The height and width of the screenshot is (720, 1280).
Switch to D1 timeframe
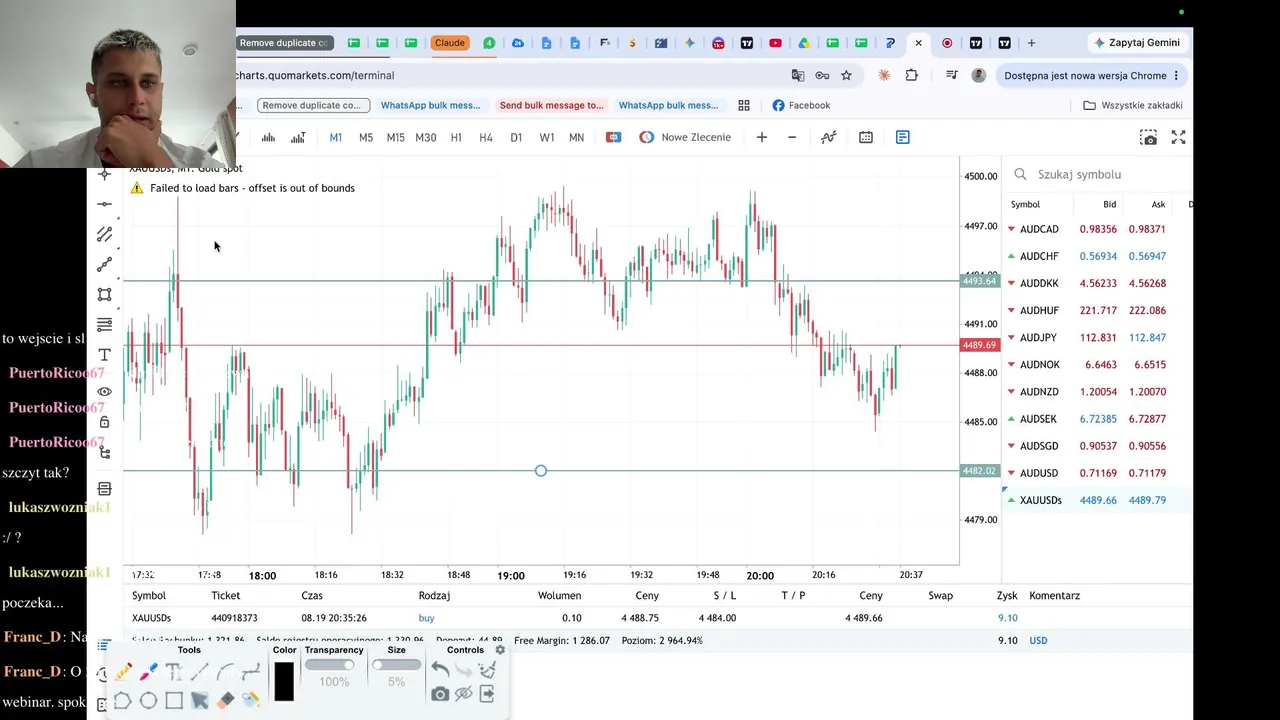click(x=516, y=137)
